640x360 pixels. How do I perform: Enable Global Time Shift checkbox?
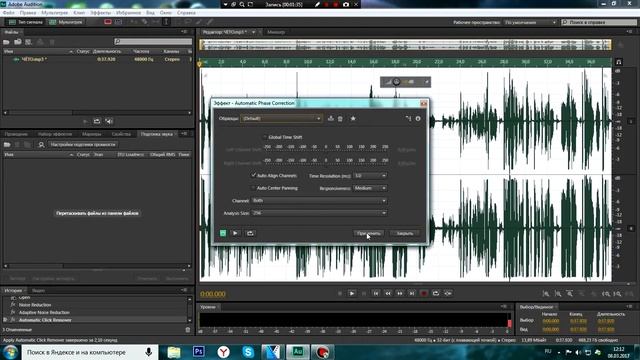pyautogui.click(x=264, y=137)
